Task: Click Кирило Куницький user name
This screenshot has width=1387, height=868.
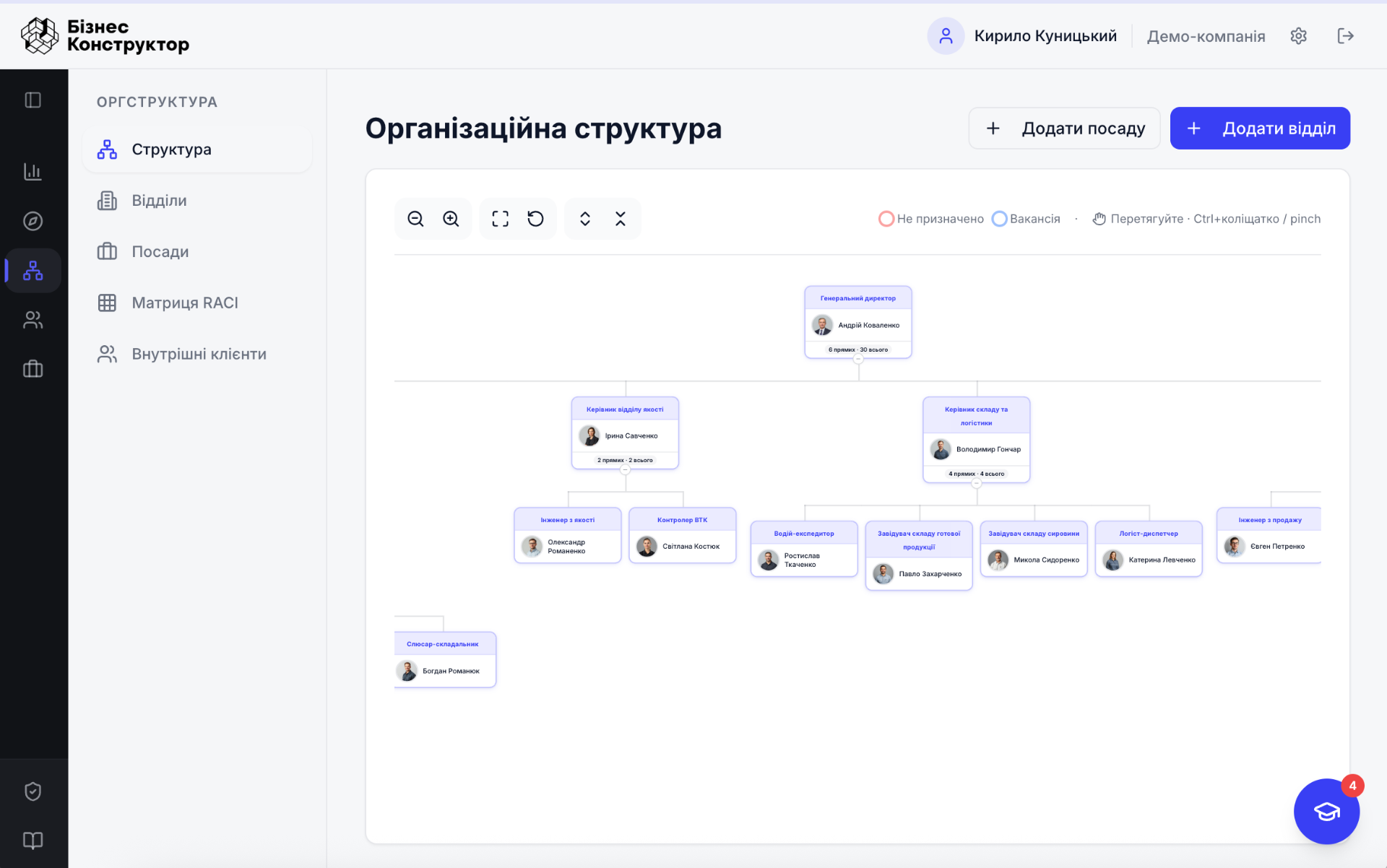Action: (x=1045, y=36)
